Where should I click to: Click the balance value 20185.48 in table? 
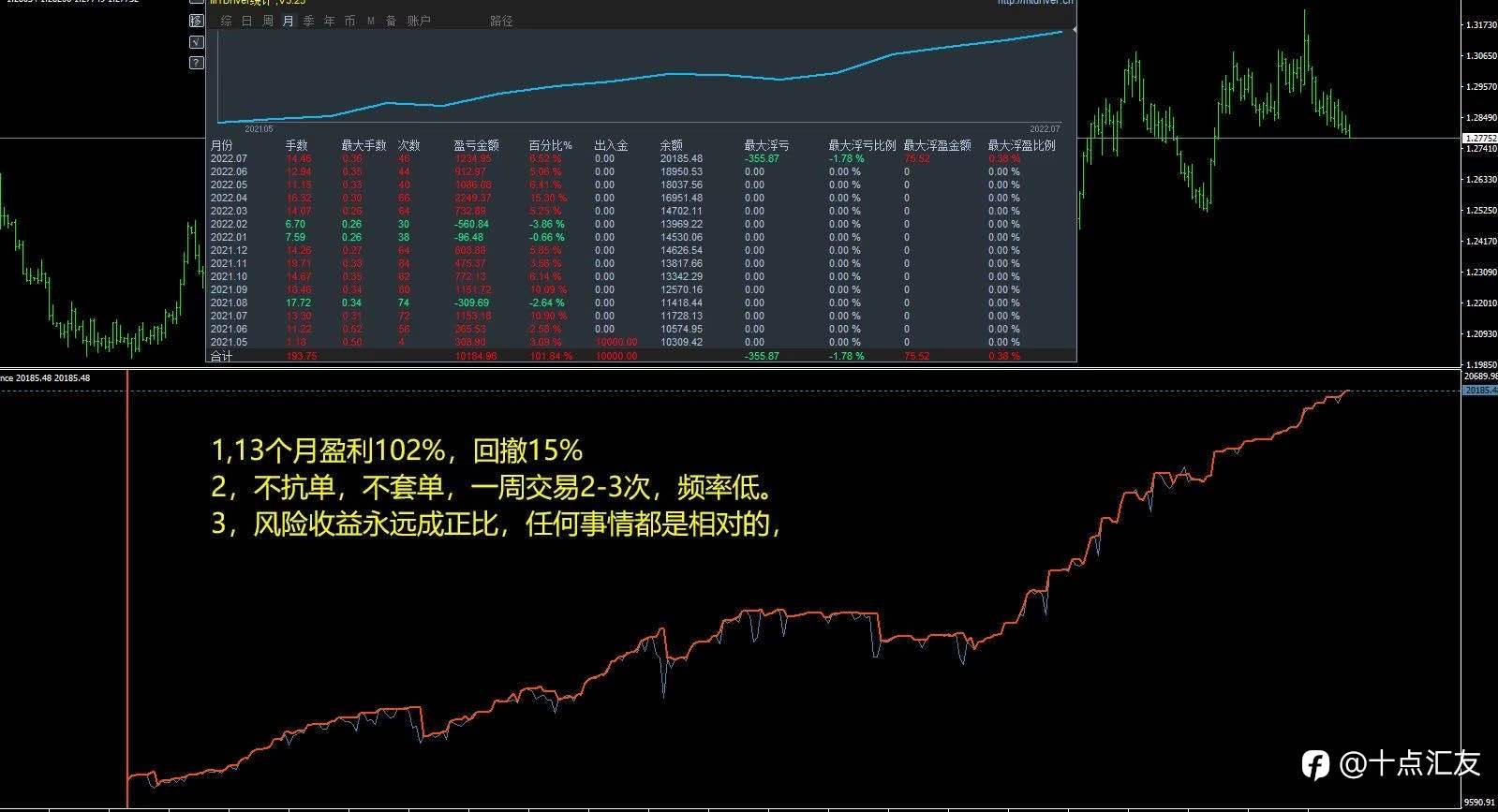681,158
